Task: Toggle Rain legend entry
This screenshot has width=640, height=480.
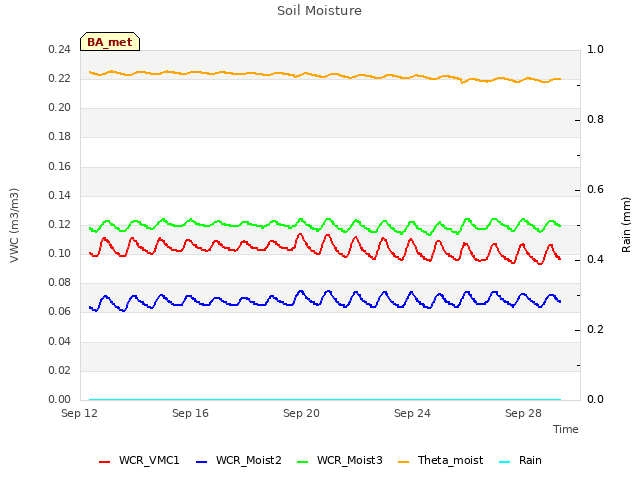Action: [x=520, y=460]
